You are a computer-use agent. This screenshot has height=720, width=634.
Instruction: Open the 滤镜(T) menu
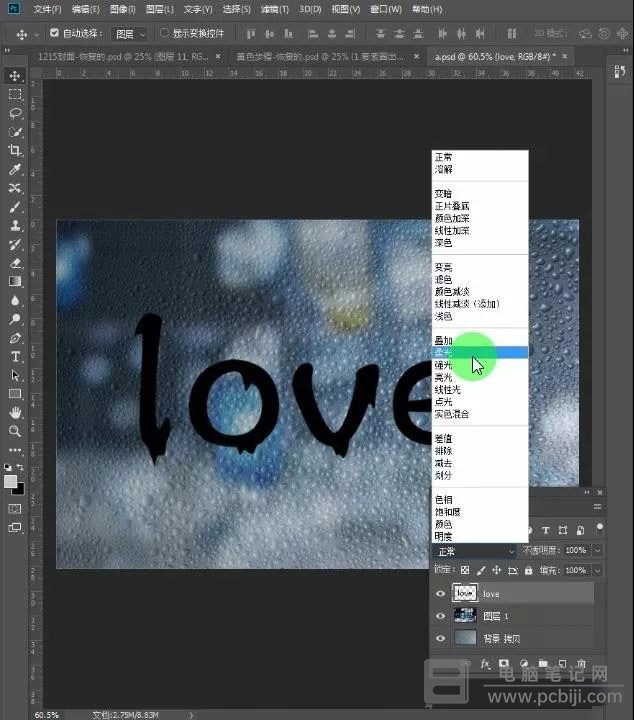[x=275, y=9]
